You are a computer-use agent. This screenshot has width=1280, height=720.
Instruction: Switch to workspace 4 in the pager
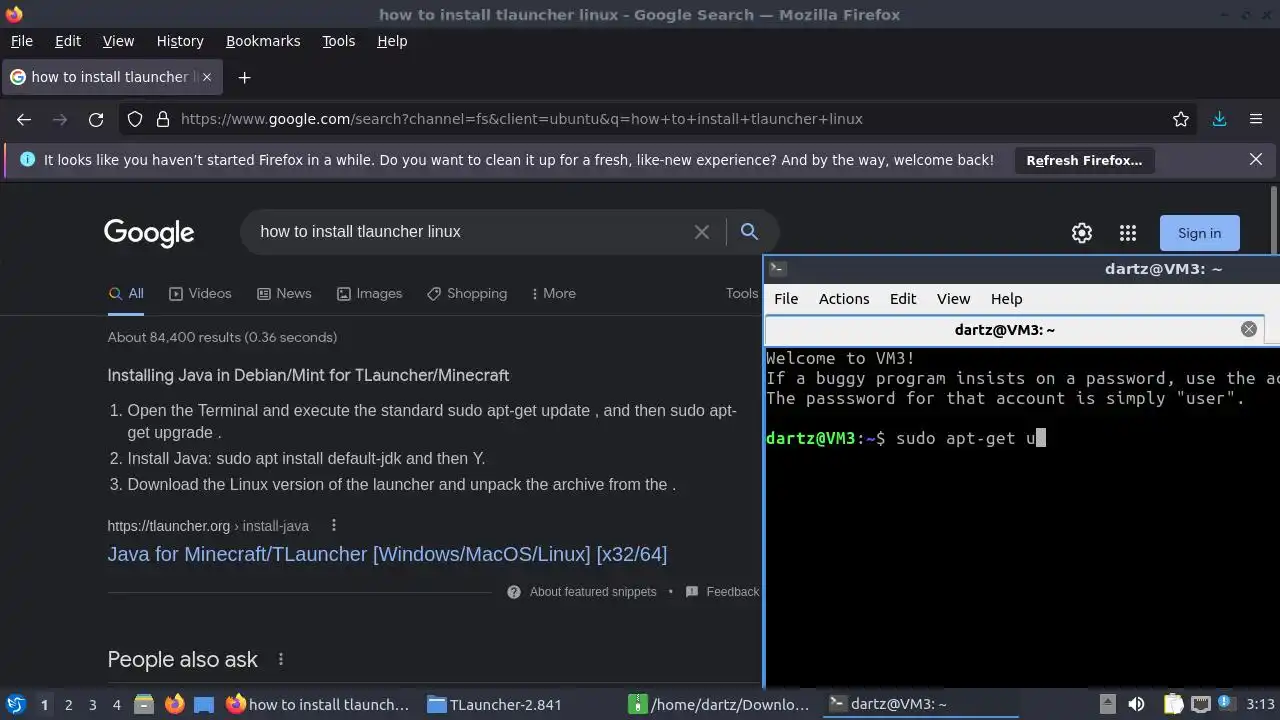(116, 705)
